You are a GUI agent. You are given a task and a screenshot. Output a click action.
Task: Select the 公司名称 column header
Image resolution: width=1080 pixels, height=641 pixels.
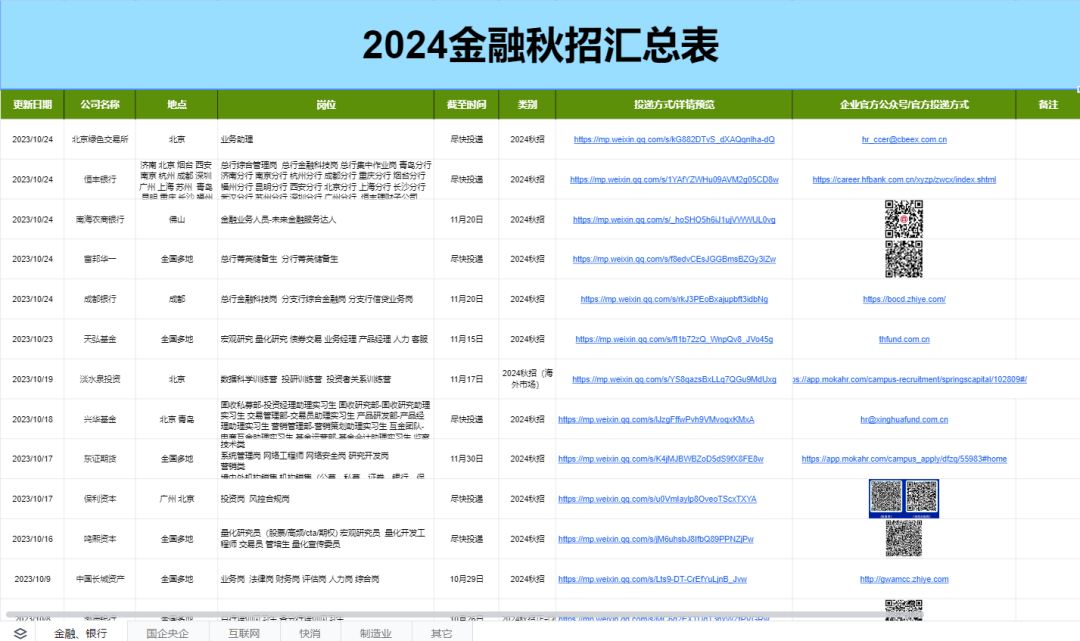[x=100, y=104]
